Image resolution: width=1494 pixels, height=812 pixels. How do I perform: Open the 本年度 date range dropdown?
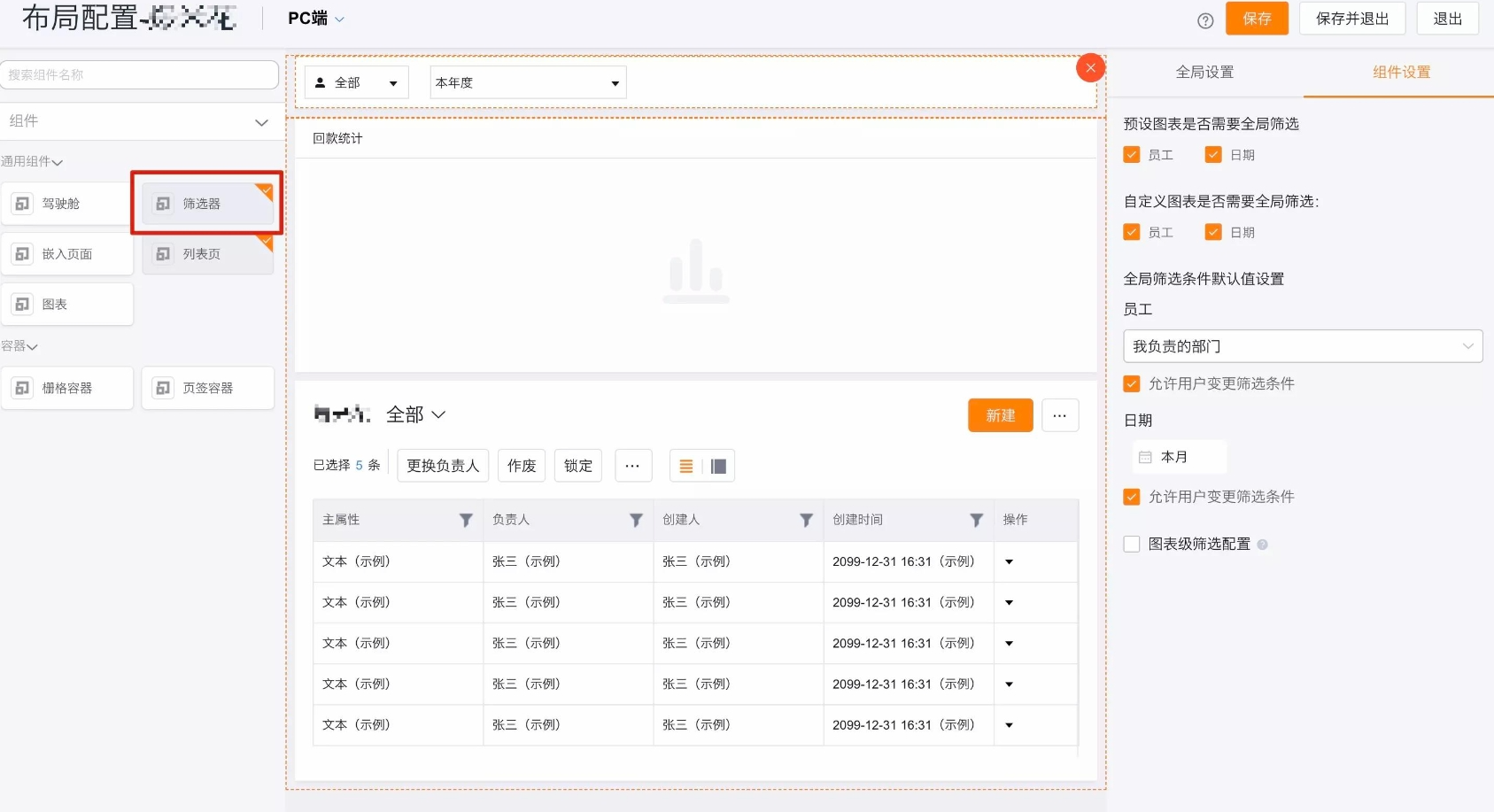click(x=528, y=82)
